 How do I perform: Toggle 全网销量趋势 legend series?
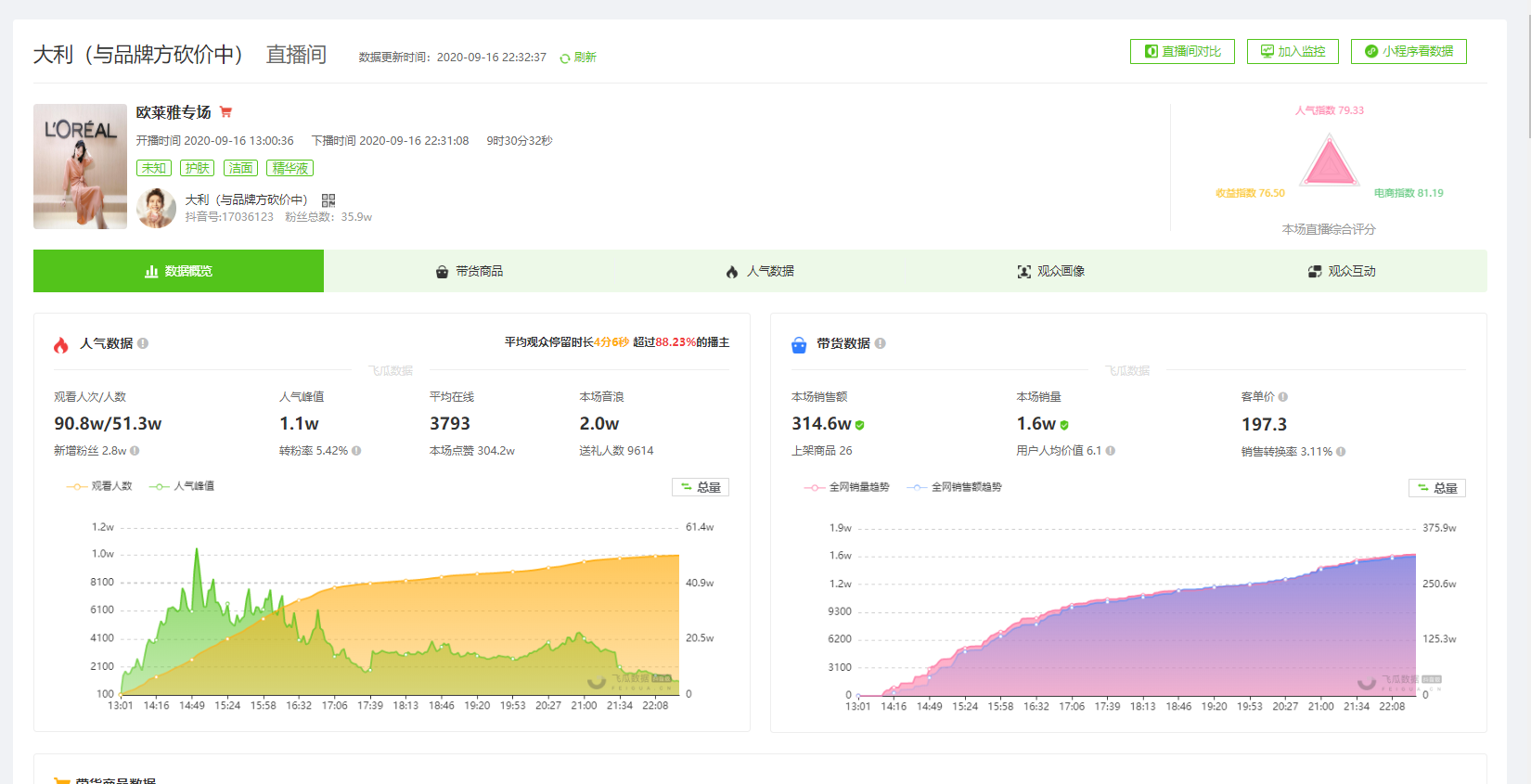point(846,487)
